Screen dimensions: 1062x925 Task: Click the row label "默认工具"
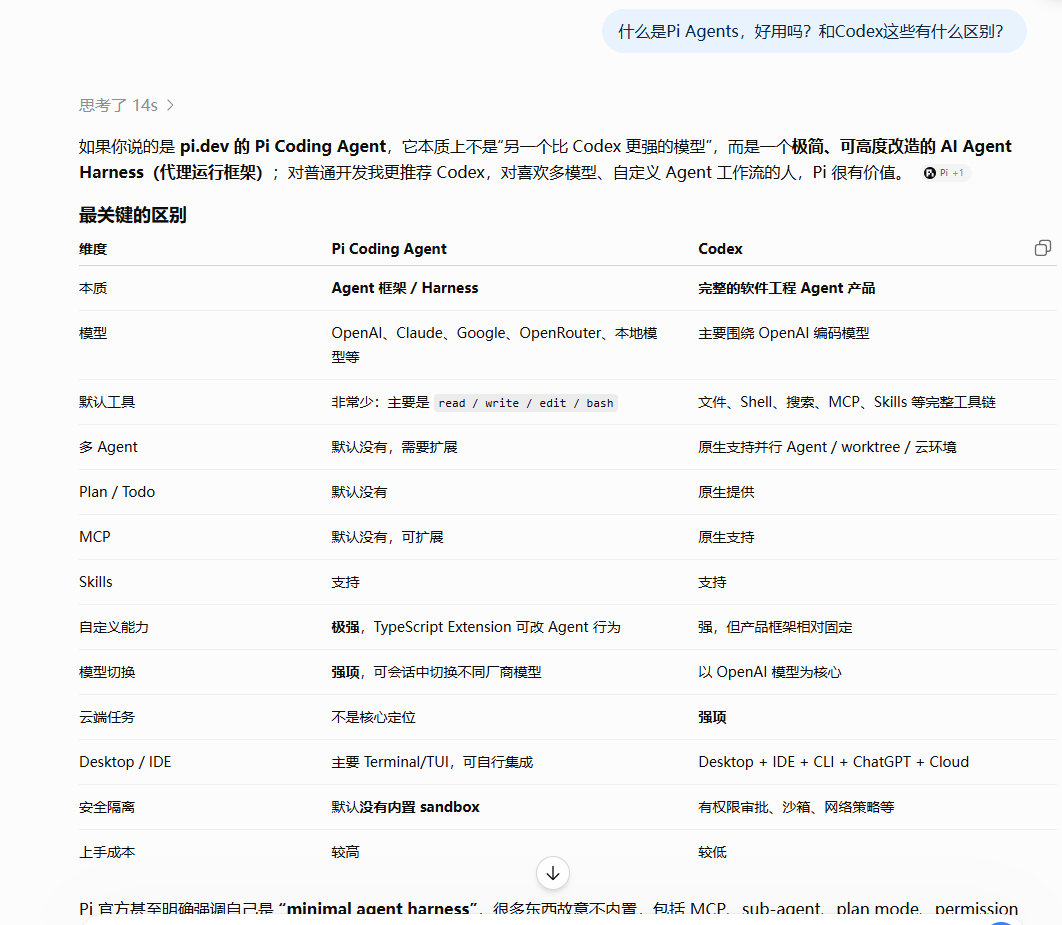click(107, 402)
